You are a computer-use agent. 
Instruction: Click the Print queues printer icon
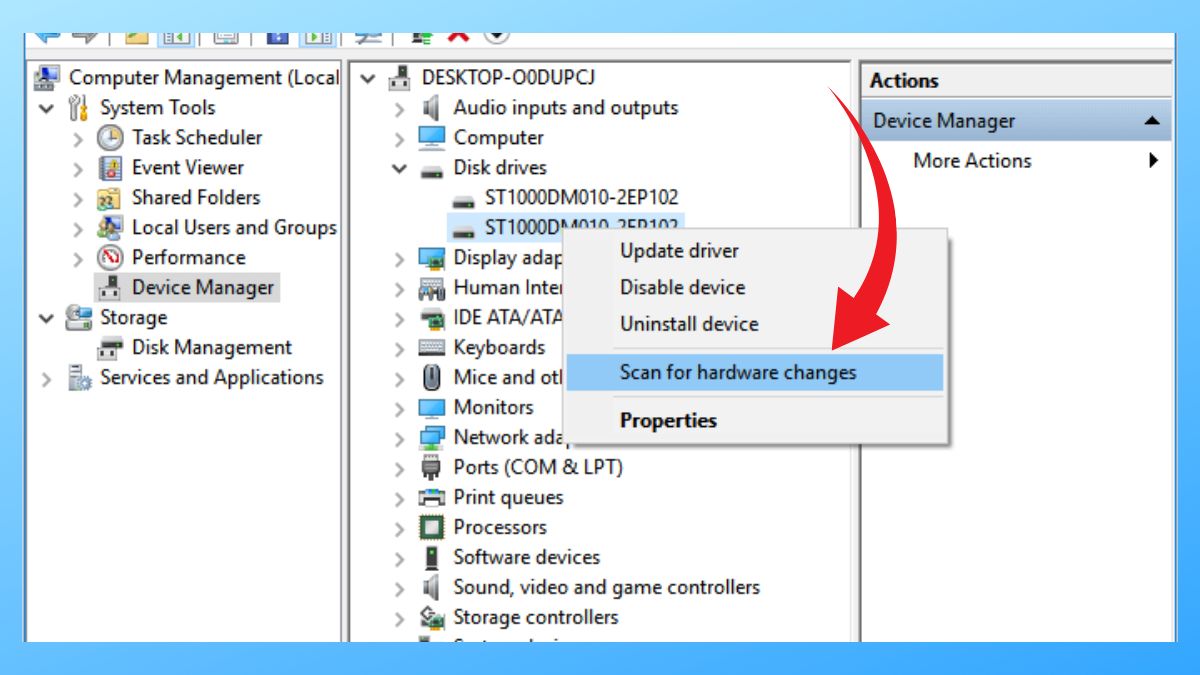coord(431,498)
